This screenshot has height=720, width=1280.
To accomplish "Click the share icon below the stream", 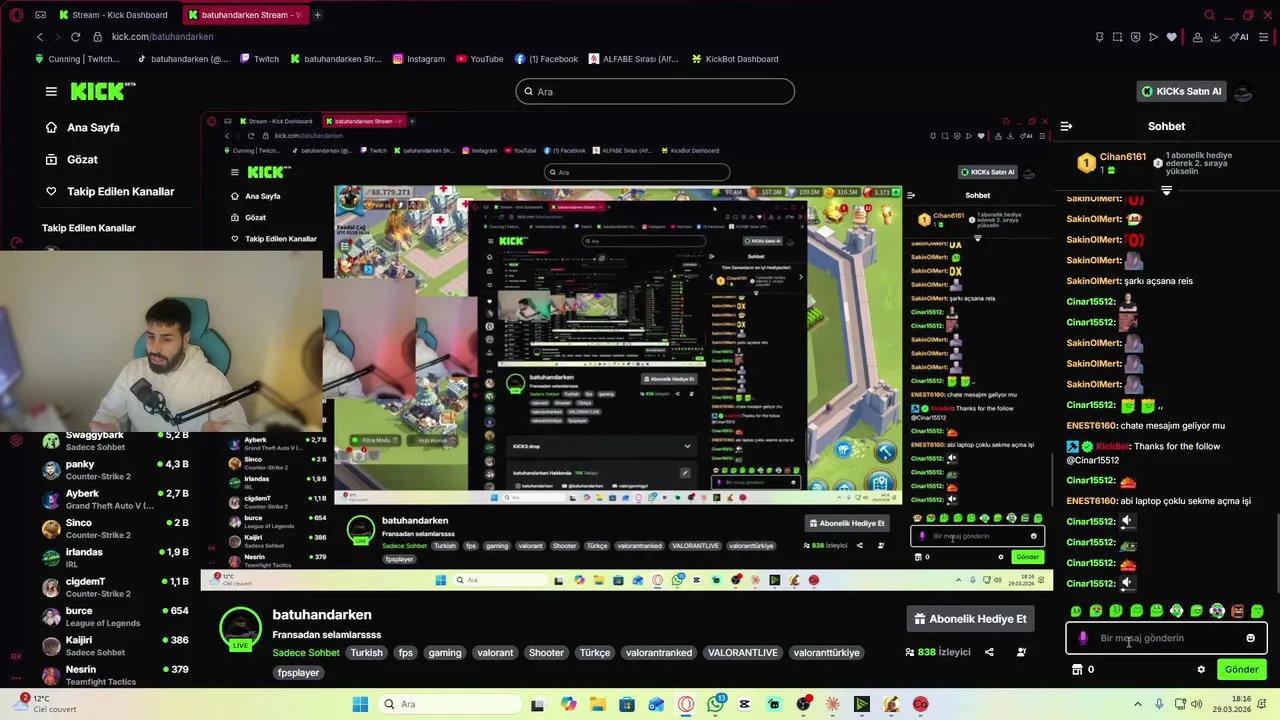I will point(989,652).
